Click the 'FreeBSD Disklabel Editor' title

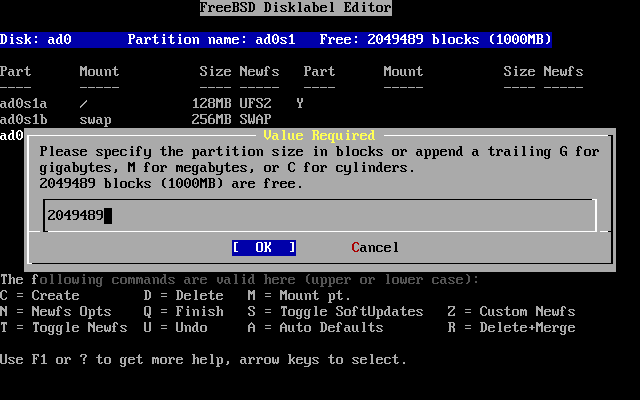coord(296,8)
